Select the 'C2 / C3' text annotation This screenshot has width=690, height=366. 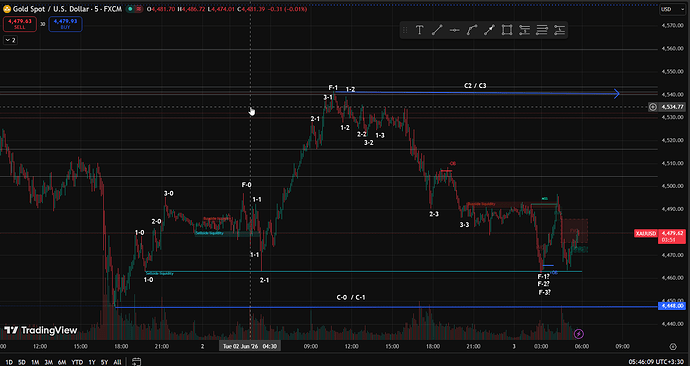click(x=475, y=86)
